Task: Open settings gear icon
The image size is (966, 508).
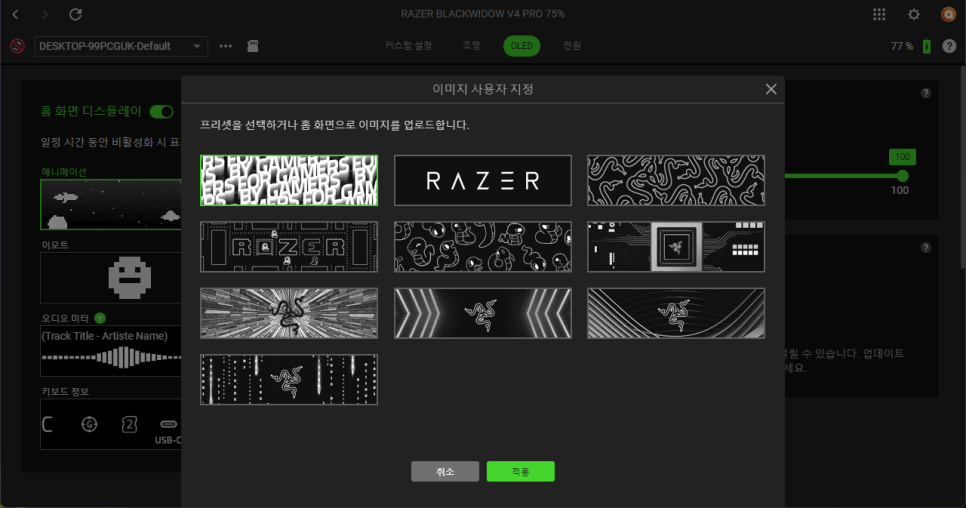Action: tap(914, 14)
